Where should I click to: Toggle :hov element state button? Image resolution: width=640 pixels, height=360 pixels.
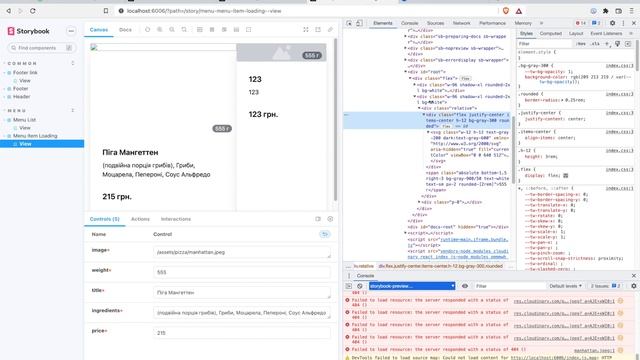coord(580,44)
